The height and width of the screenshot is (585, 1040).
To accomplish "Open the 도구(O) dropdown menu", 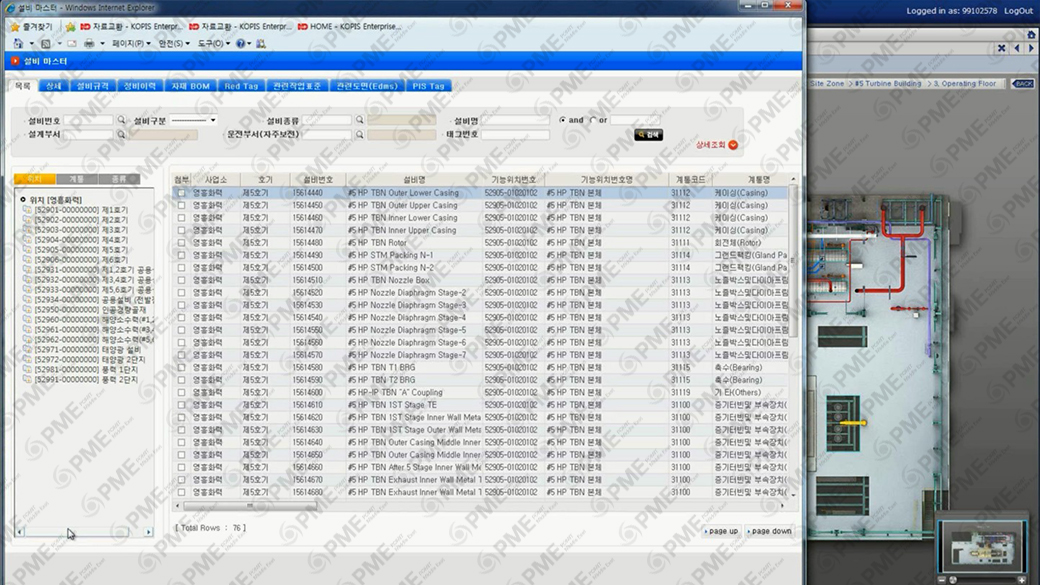I will [x=214, y=44].
